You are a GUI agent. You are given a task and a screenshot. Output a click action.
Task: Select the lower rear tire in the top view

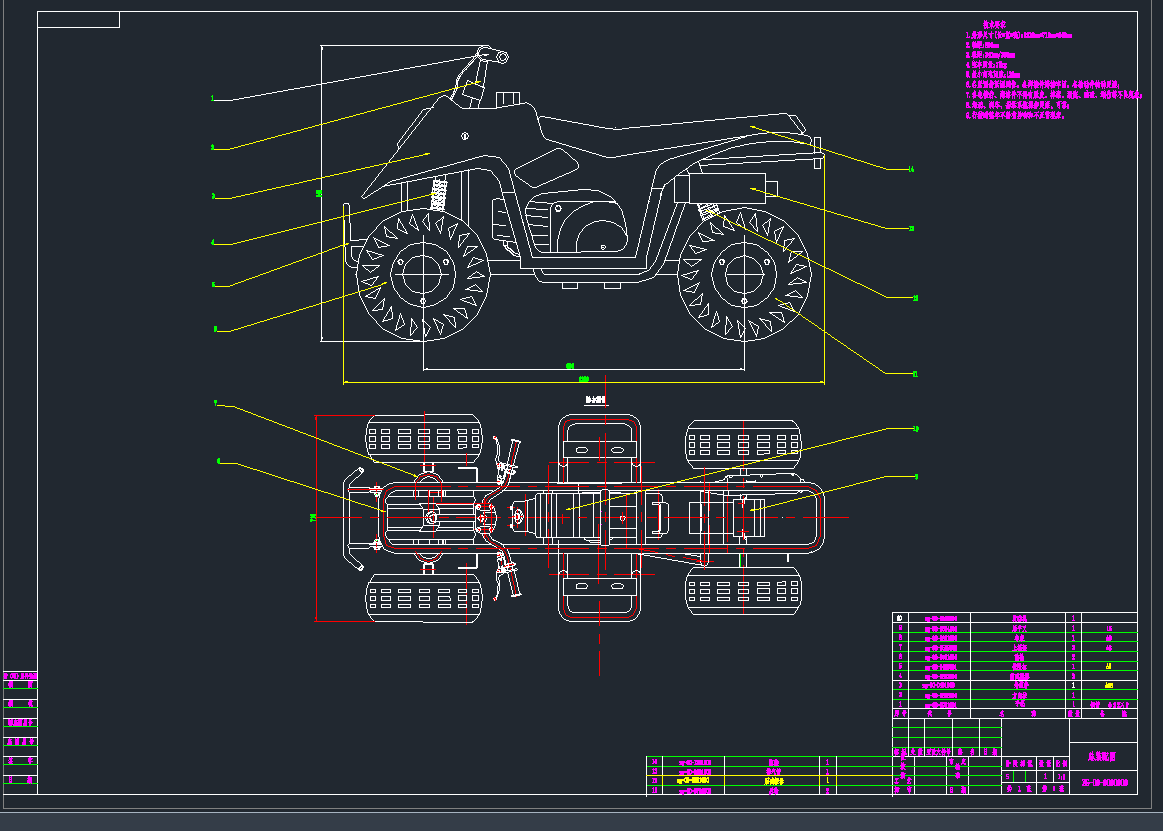[x=743, y=591]
